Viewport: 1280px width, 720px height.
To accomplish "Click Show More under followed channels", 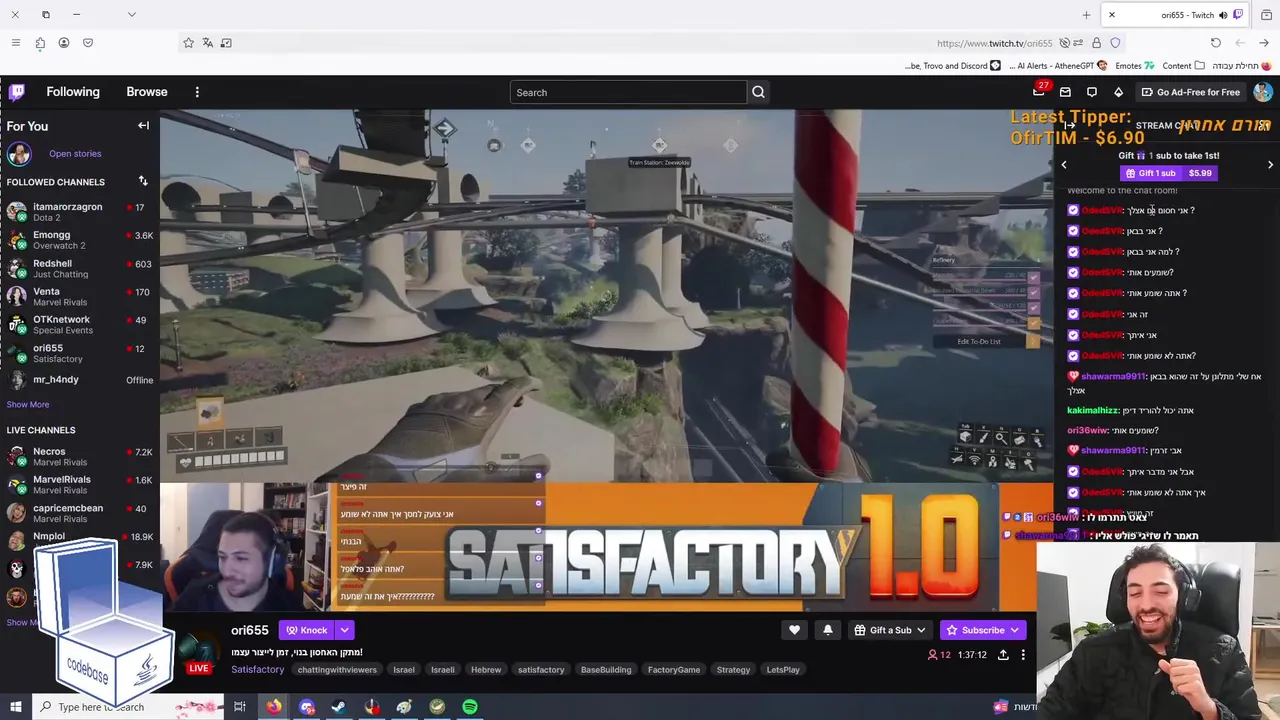I will click(28, 405).
